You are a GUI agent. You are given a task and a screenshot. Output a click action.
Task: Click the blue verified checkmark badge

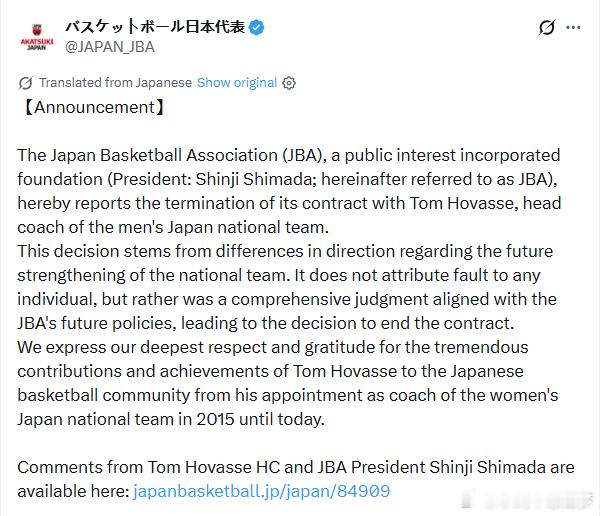tap(257, 27)
